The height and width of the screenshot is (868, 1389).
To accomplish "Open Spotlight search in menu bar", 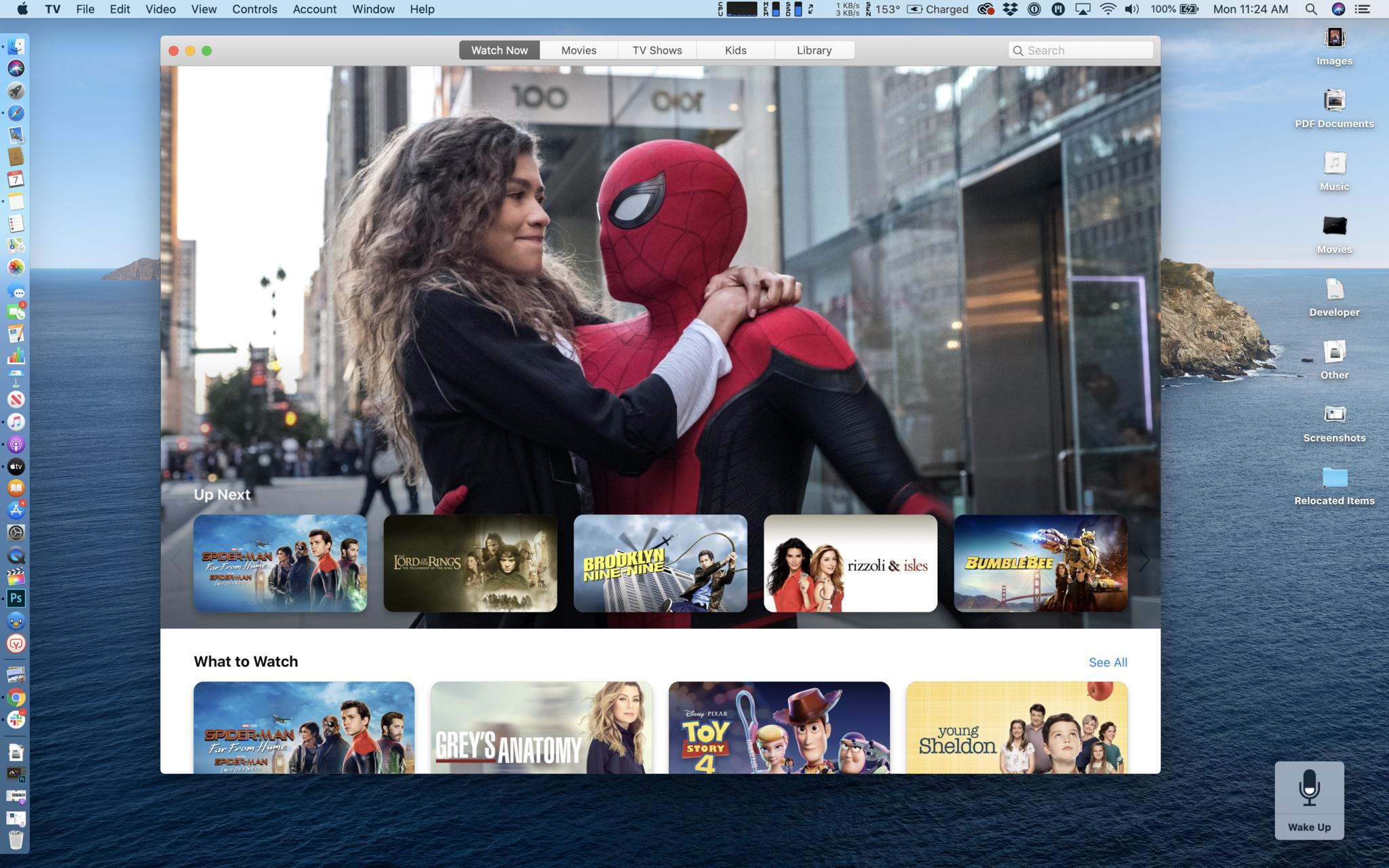I will coord(1311,9).
